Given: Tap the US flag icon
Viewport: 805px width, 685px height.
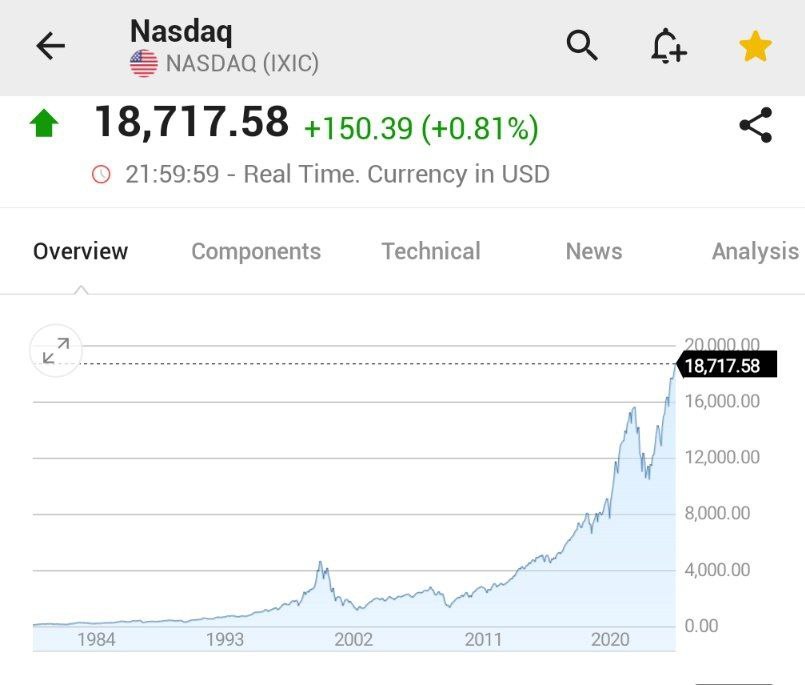Looking at the screenshot, I should pyautogui.click(x=144, y=64).
